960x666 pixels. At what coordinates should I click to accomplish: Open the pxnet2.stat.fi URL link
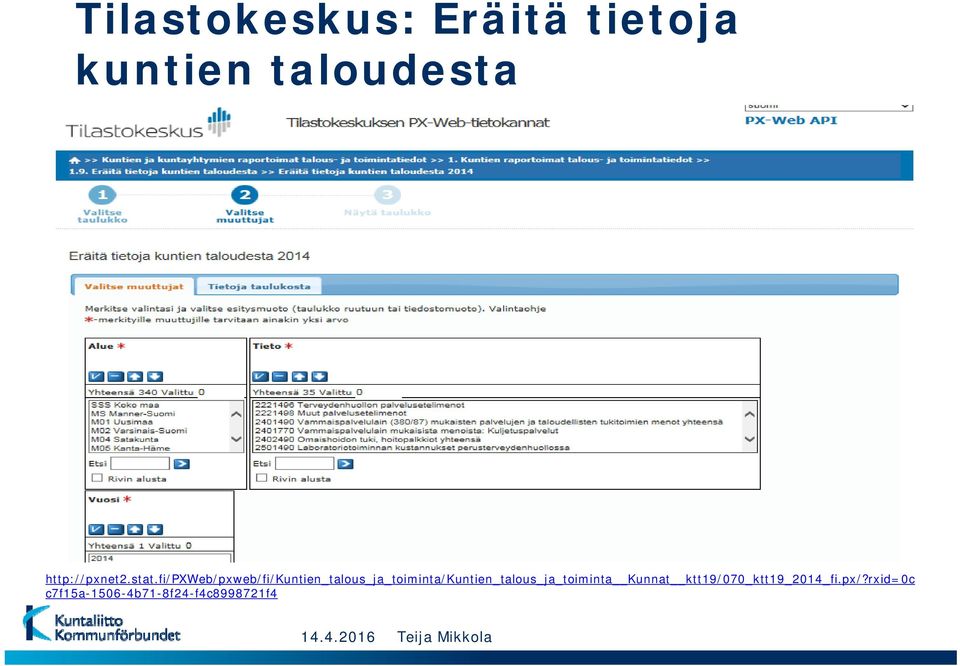coord(480,586)
